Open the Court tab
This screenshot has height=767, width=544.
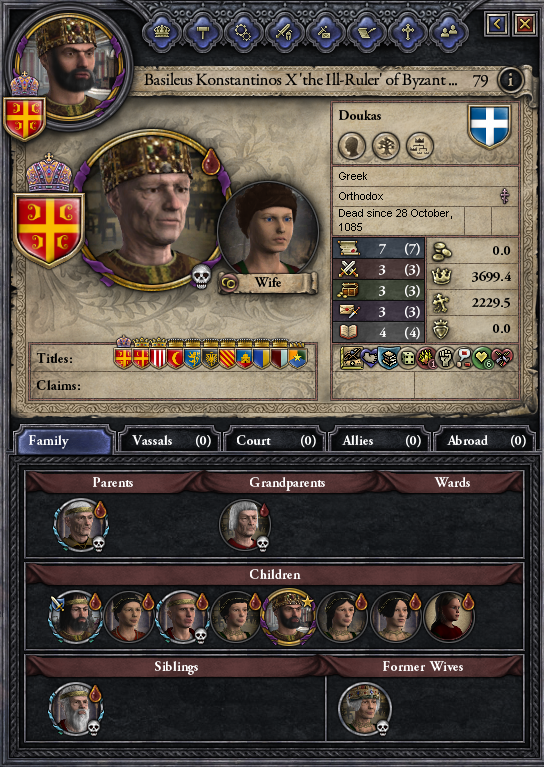pos(273,441)
